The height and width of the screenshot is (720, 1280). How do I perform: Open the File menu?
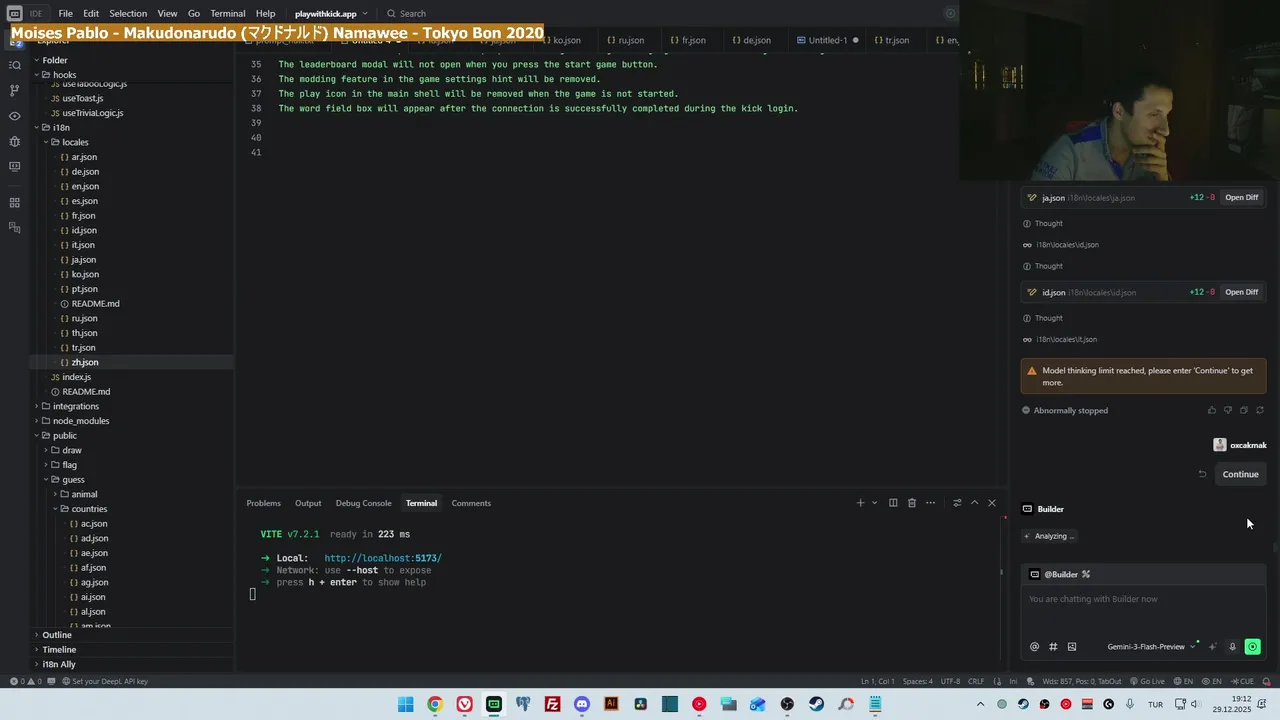coord(65,14)
